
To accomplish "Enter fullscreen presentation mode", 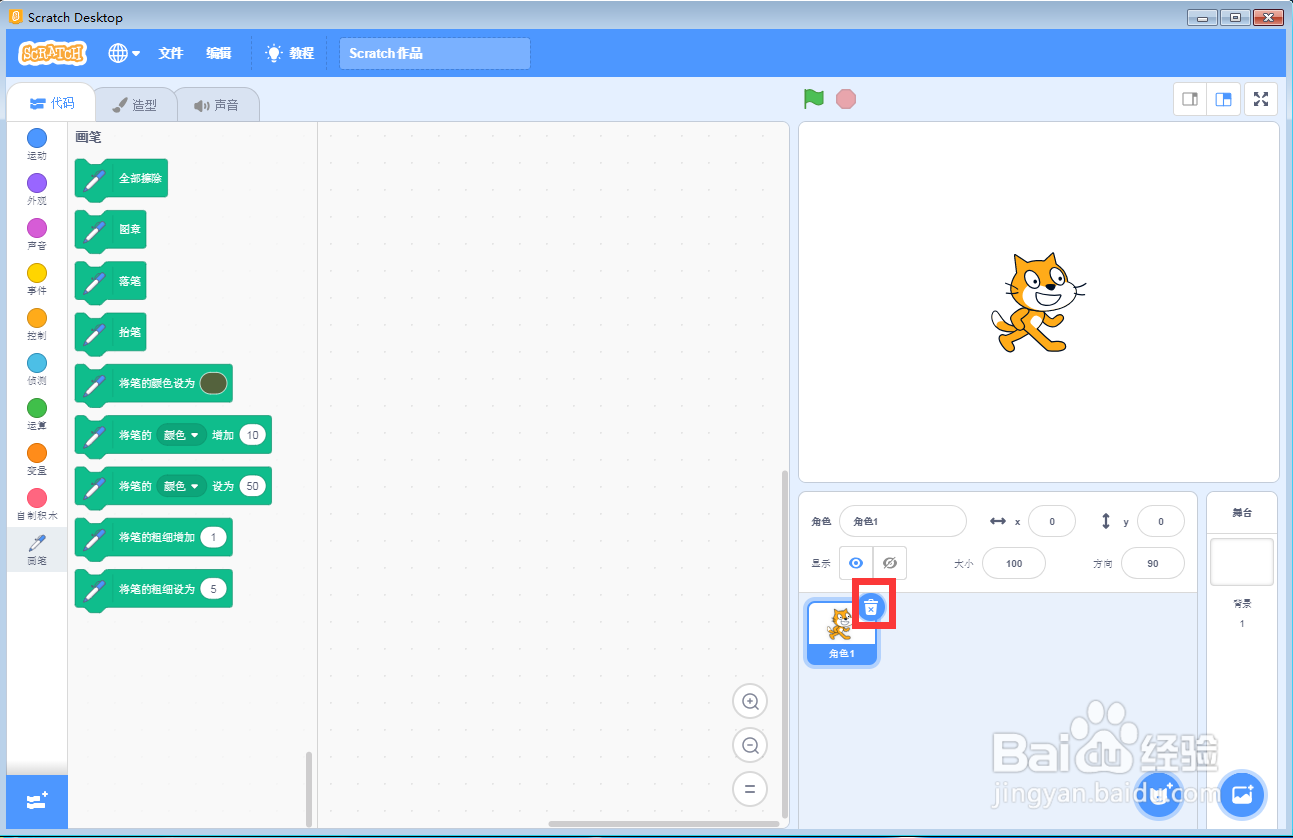I will [x=1260, y=99].
